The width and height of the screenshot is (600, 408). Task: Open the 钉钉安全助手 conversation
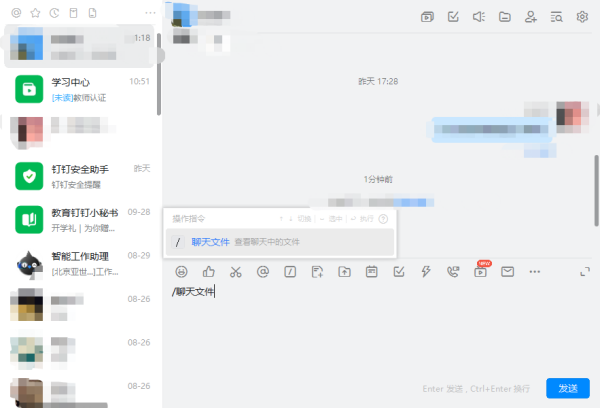coord(80,176)
